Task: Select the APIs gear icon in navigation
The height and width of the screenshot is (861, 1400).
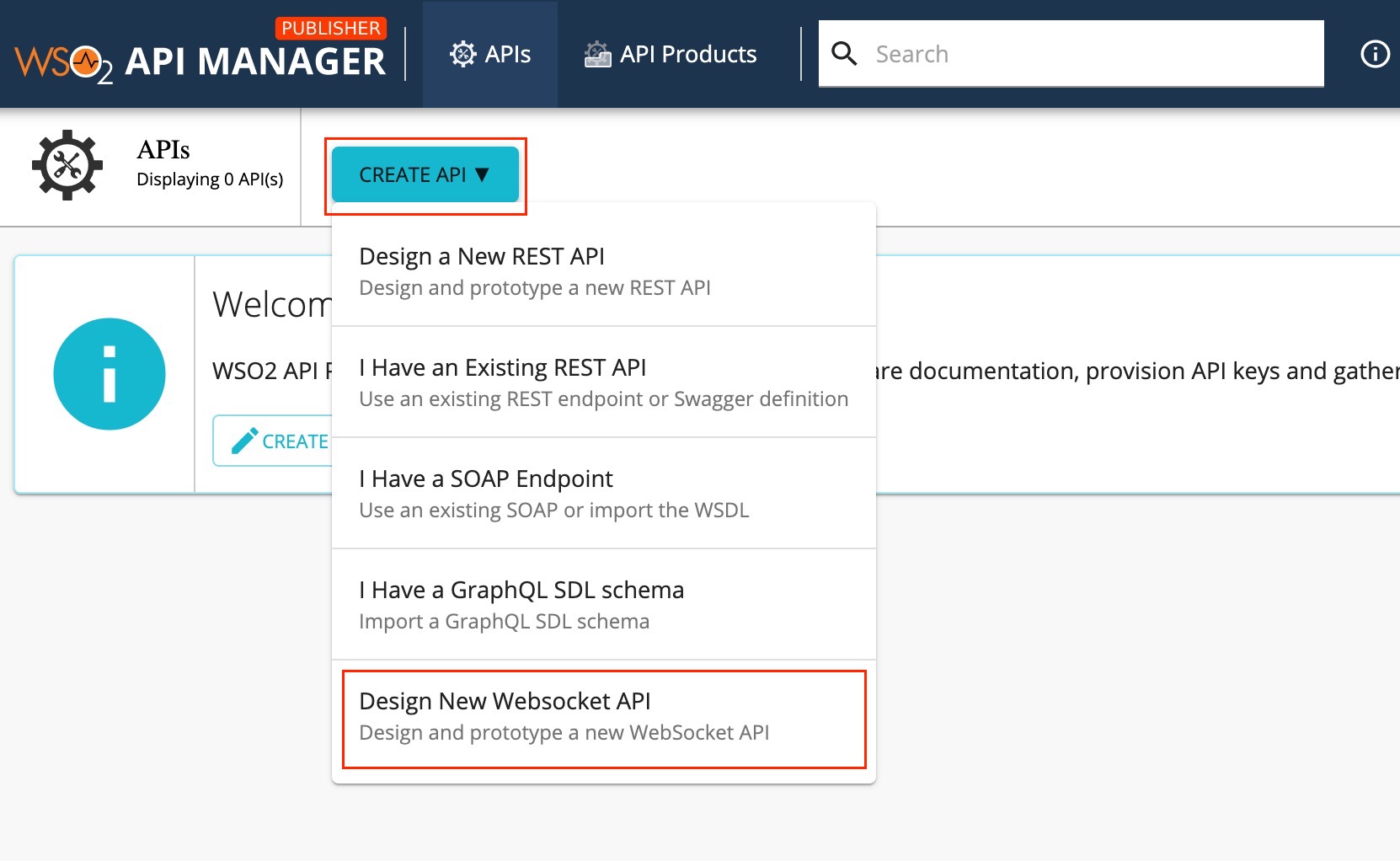Action: [x=462, y=53]
